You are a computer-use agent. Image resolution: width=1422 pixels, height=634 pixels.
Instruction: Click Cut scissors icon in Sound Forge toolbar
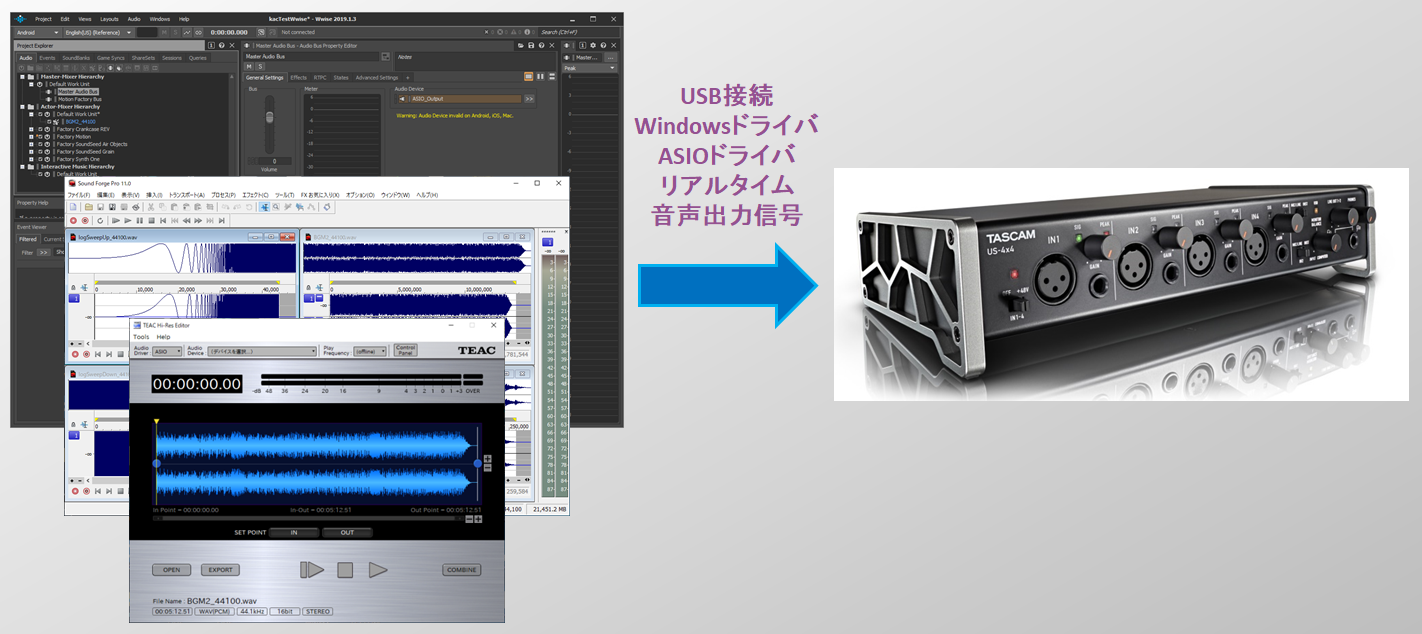tap(151, 207)
